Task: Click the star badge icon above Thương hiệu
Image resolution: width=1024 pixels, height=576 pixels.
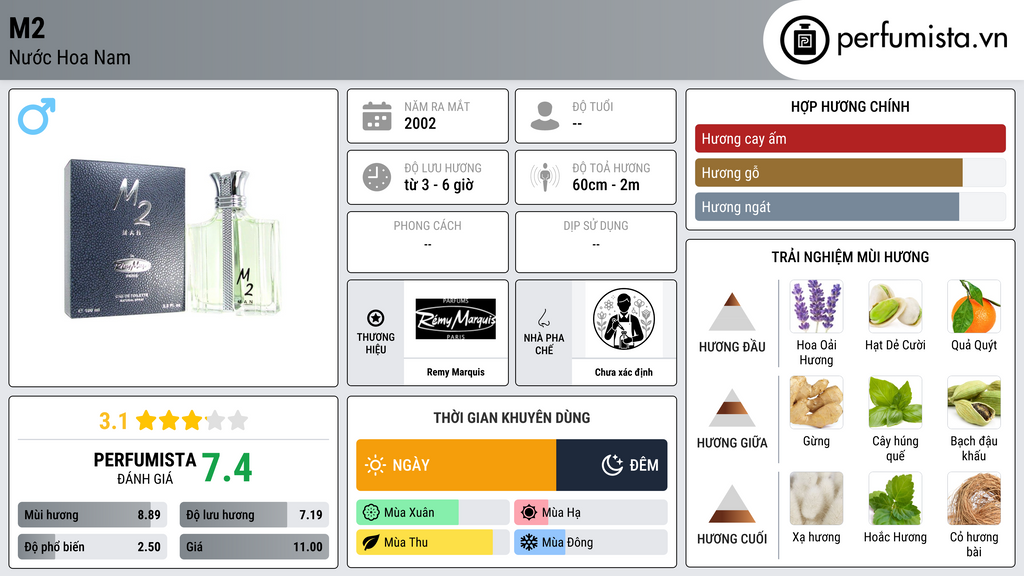Action: point(376,318)
